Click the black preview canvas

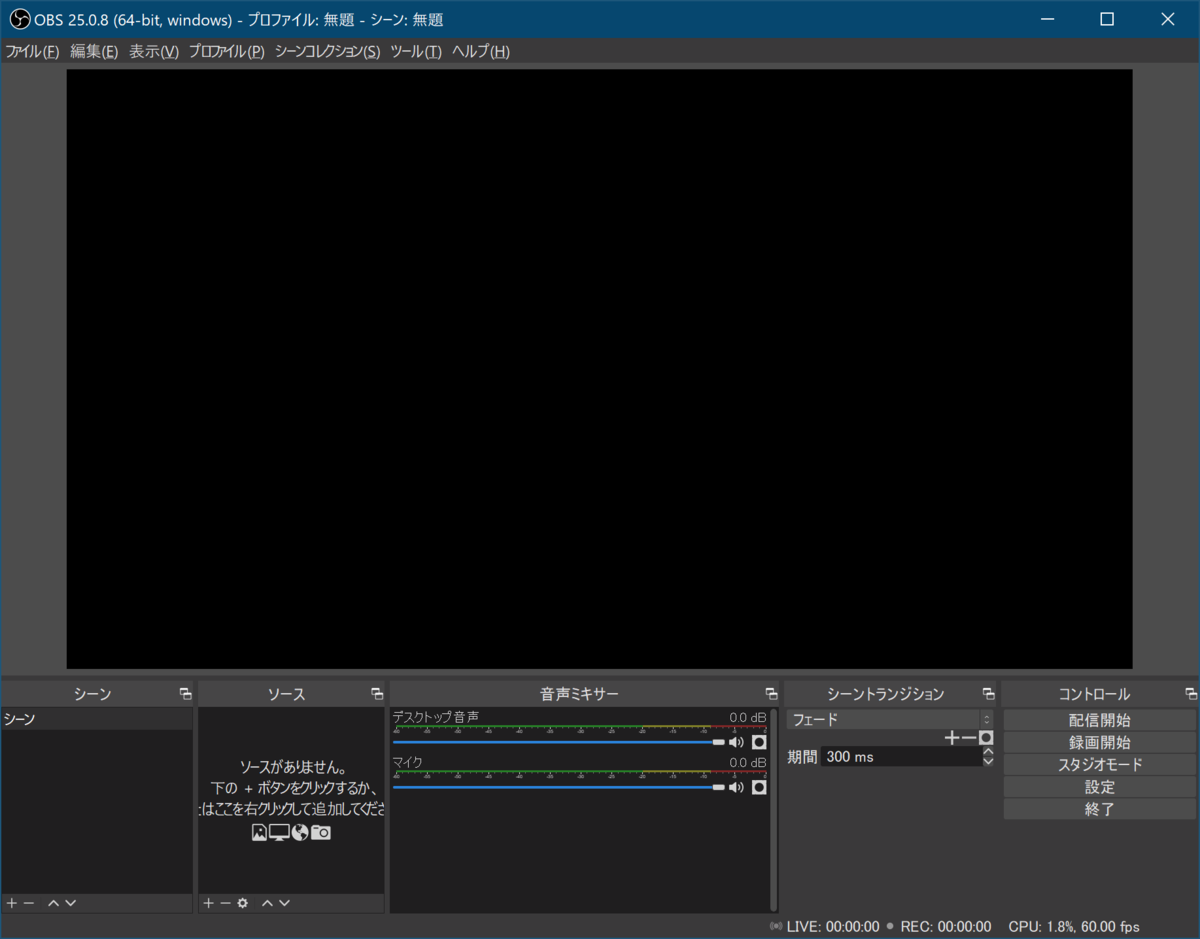tap(599, 368)
